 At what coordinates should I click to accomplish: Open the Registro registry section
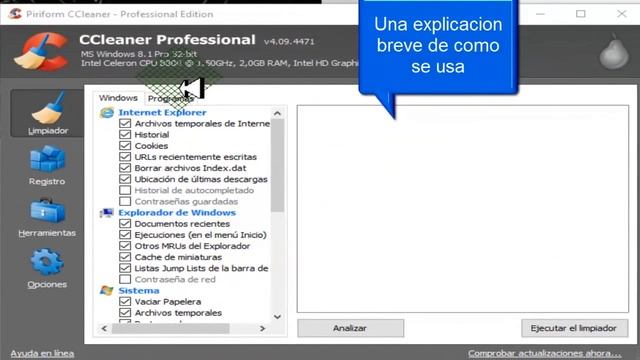[x=47, y=166]
